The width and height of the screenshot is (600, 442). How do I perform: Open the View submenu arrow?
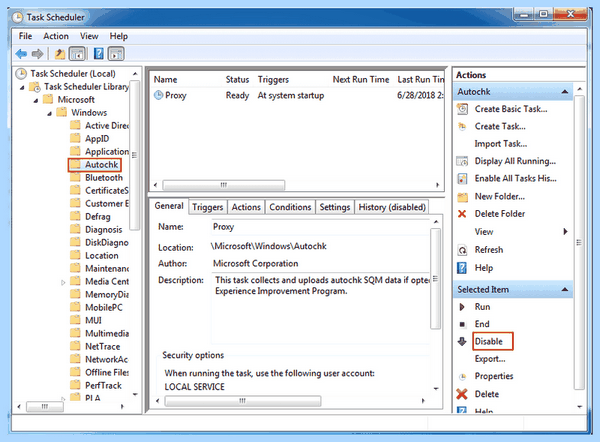pos(565,232)
